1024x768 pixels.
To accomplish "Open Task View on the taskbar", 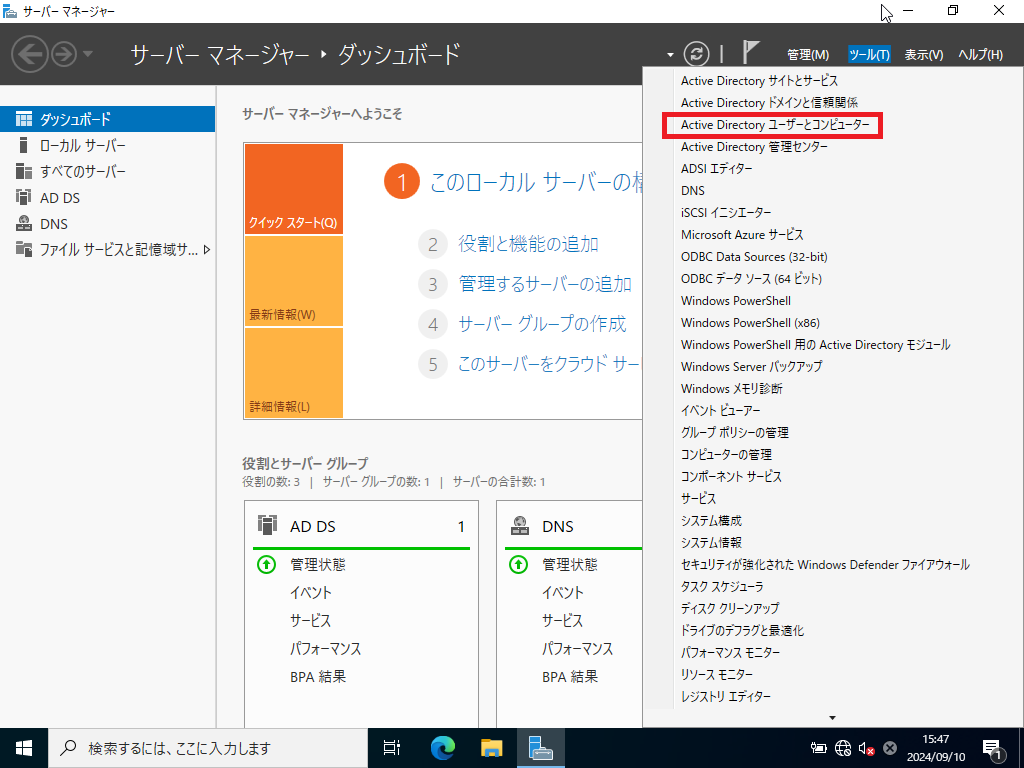I will tap(391, 748).
